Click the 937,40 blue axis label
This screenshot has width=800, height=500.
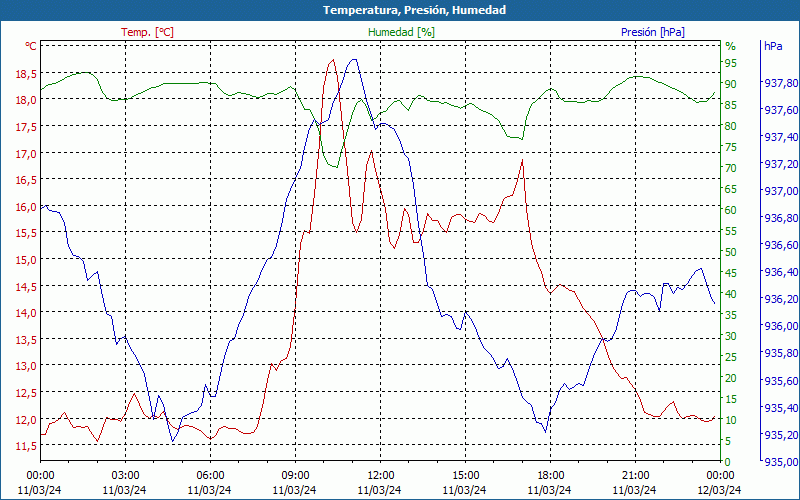click(781, 137)
